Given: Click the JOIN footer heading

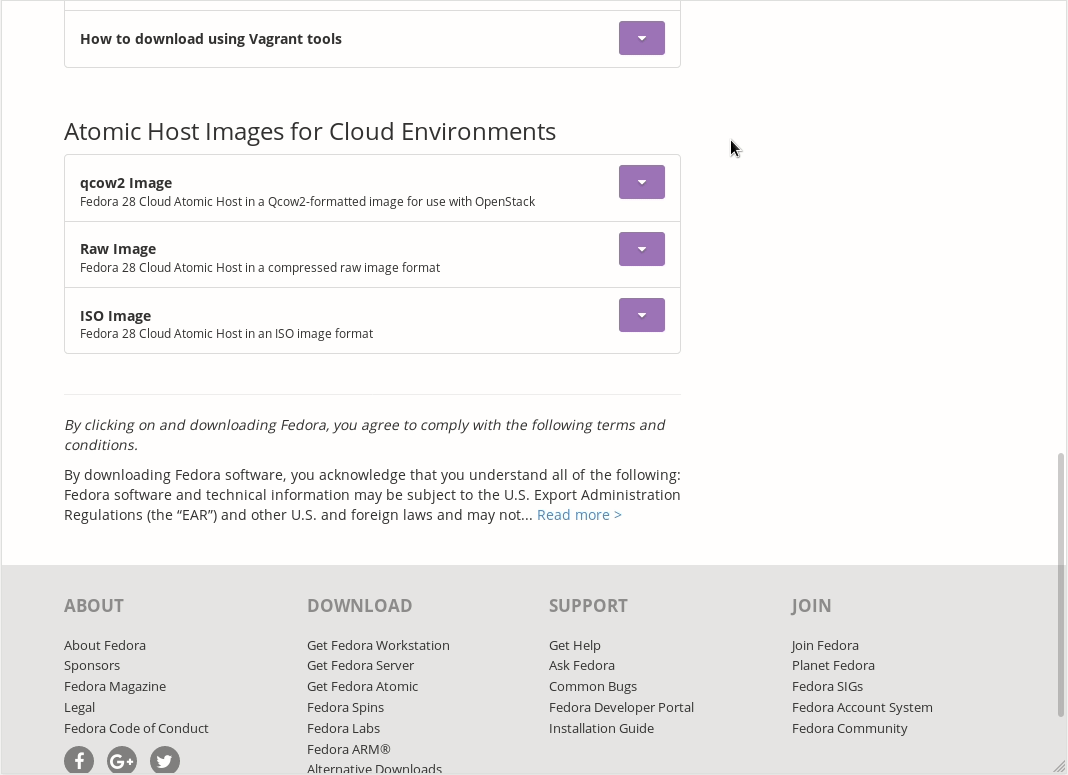Looking at the screenshot, I should tap(811, 605).
